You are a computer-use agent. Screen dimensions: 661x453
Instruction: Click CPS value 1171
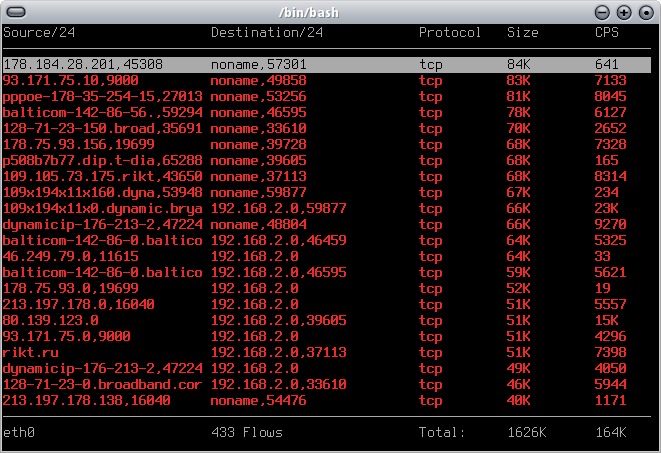(610, 401)
